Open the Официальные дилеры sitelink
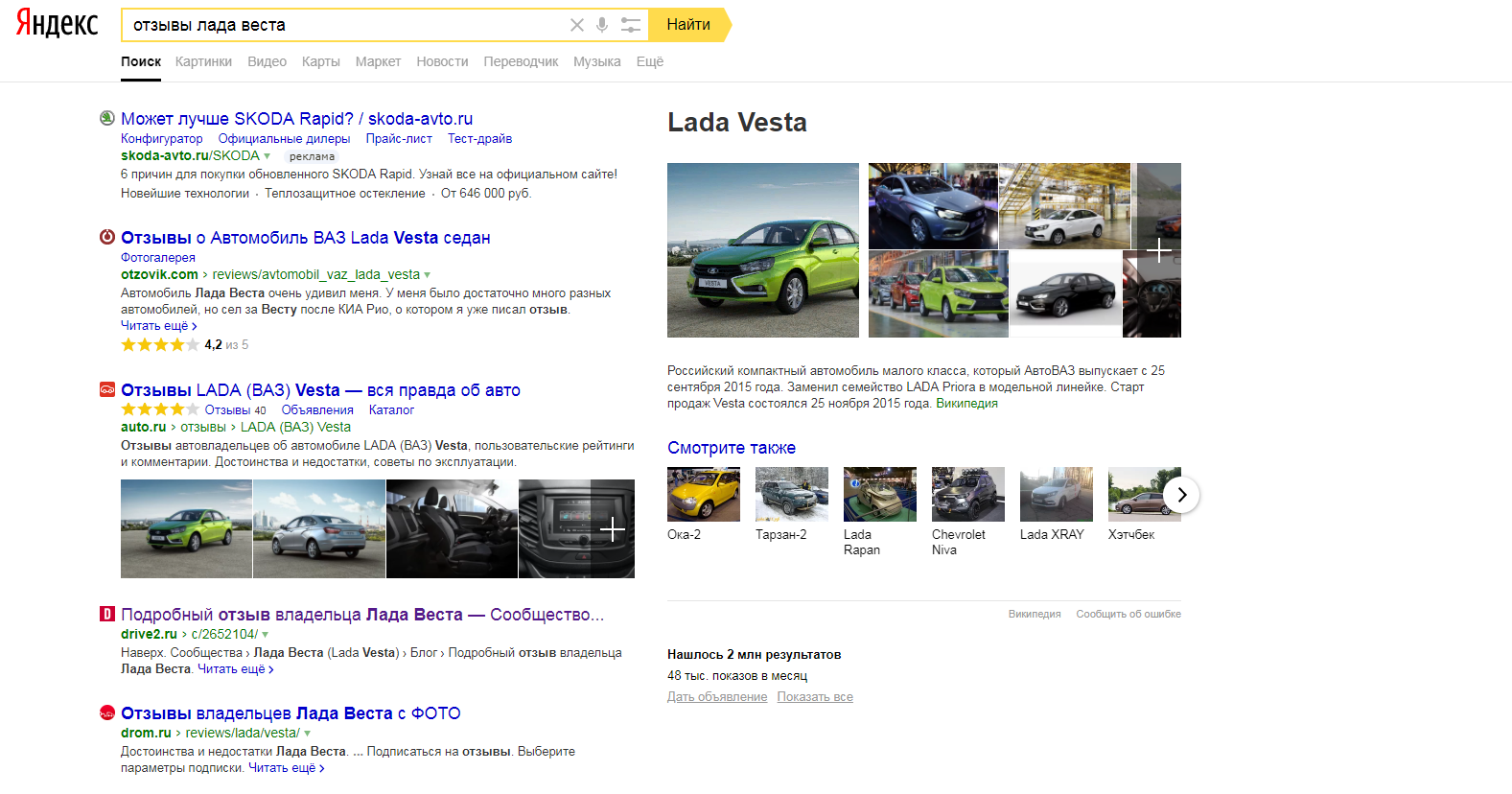Screen dimensions: 1512x794 pyautogui.click(x=284, y=138)
